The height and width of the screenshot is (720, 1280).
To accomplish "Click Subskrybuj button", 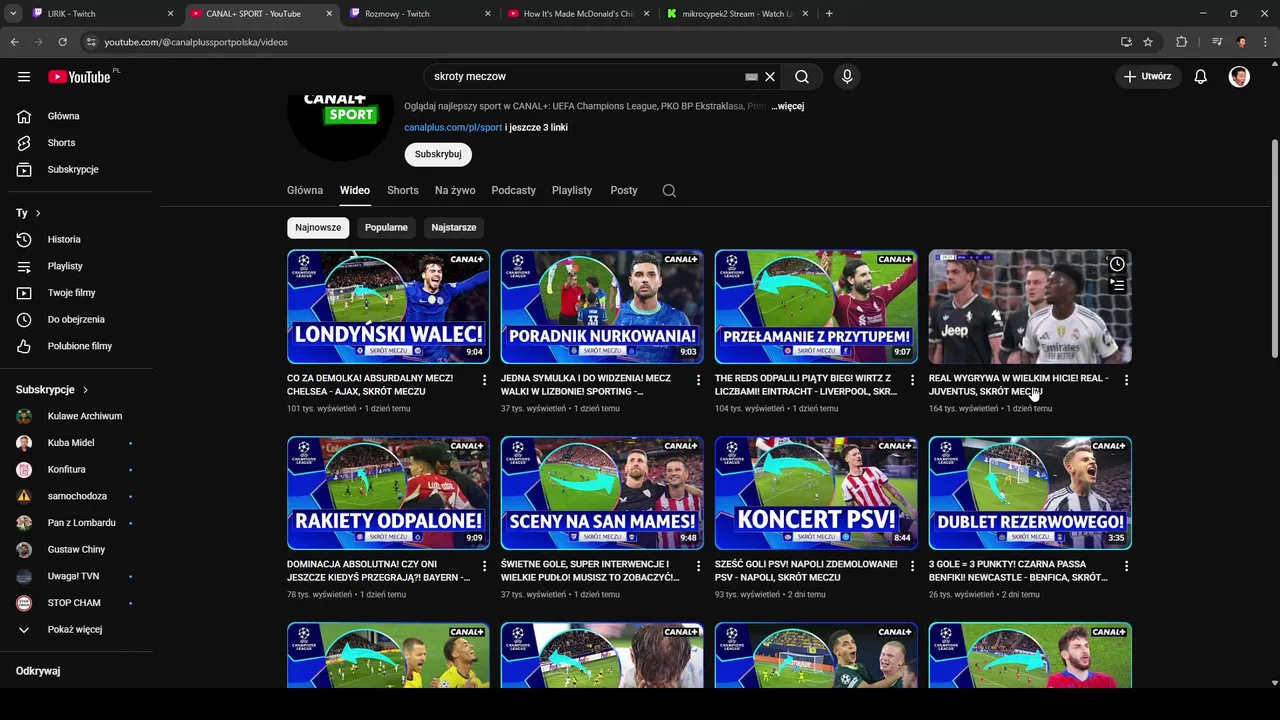I will [x=438, y=155].
